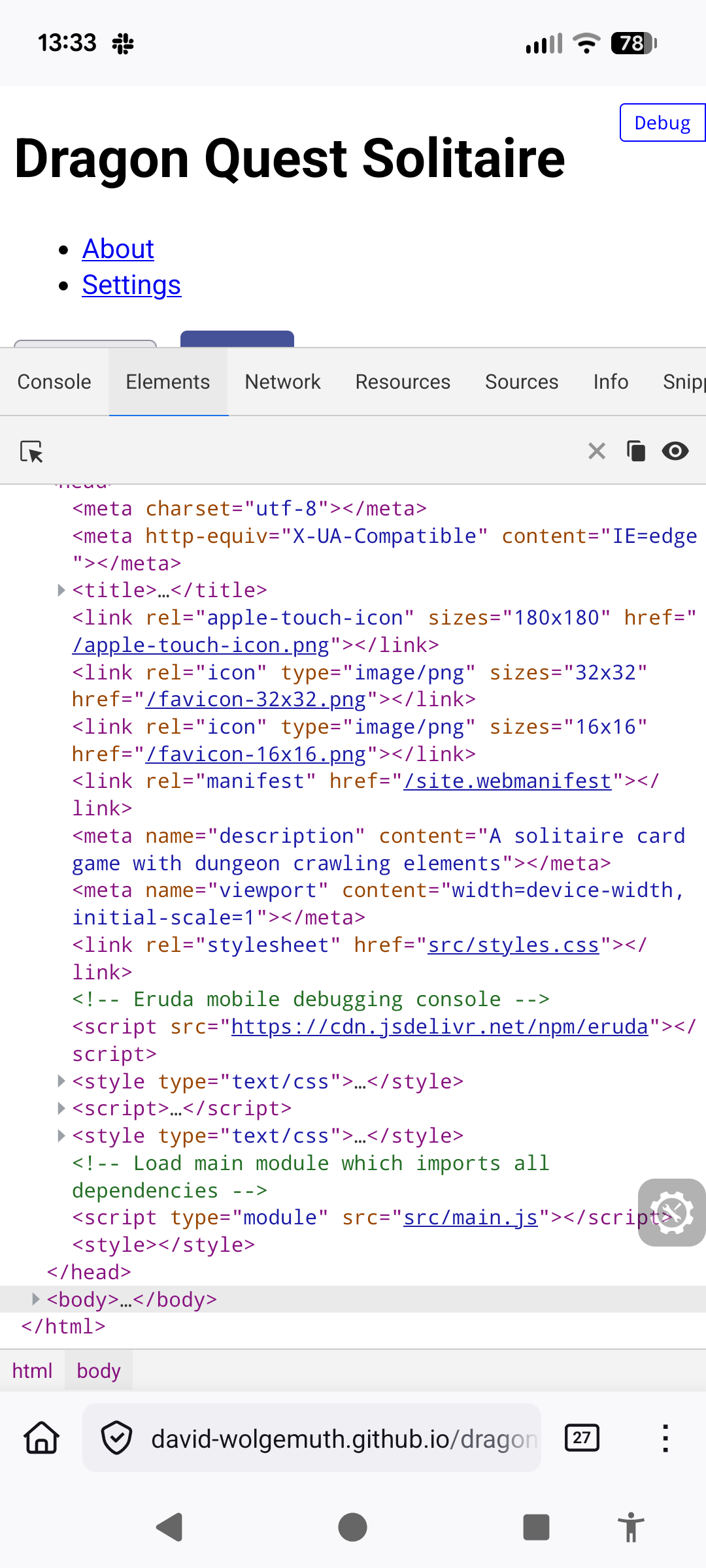This screenshot has height=1568, width=706.
Task: Open the Info tab
Action: pos(611,382)
